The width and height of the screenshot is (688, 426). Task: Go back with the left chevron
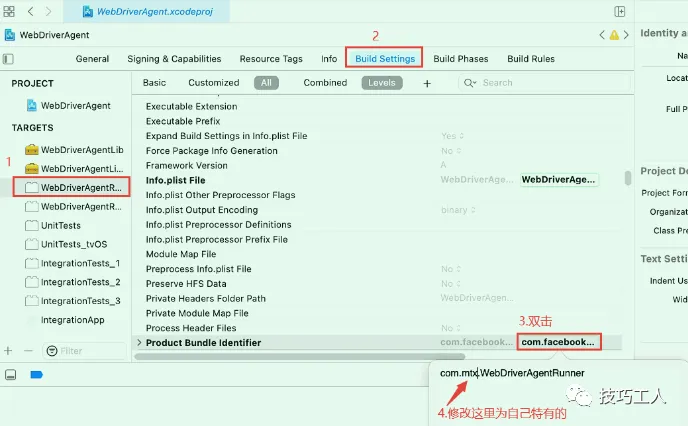(x=30, y=11)
